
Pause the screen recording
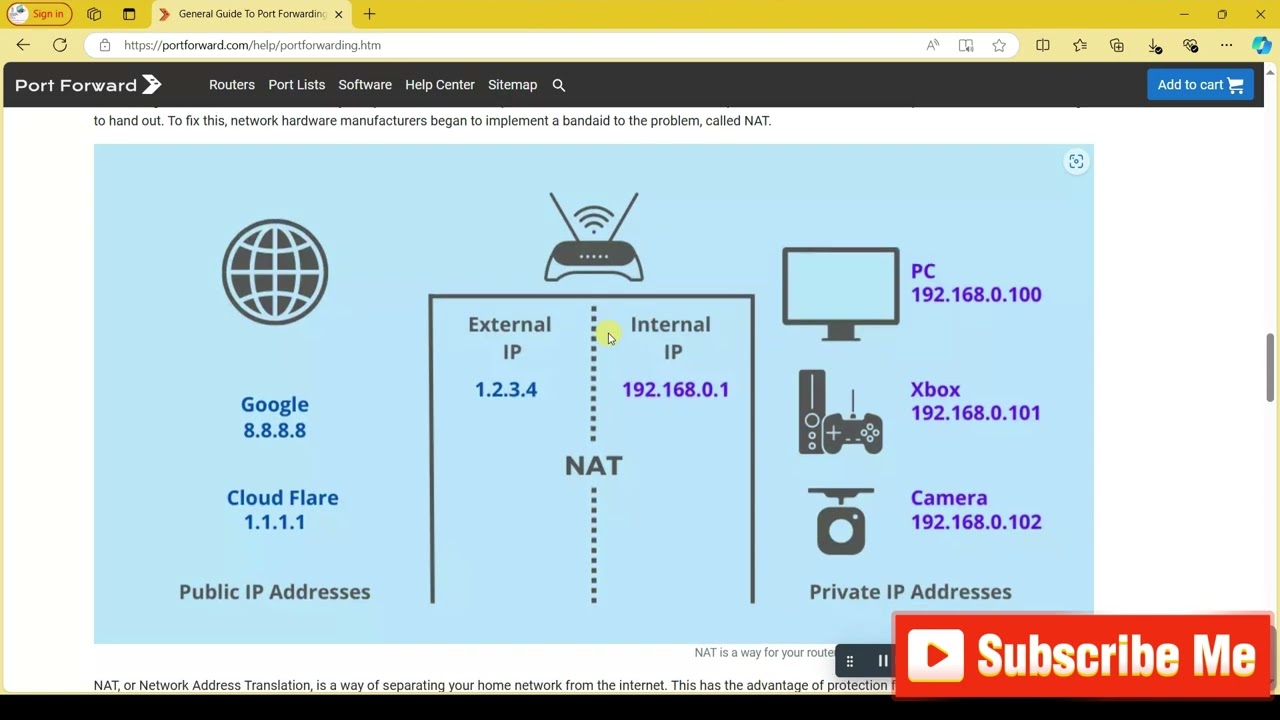(x=883, y=661)
